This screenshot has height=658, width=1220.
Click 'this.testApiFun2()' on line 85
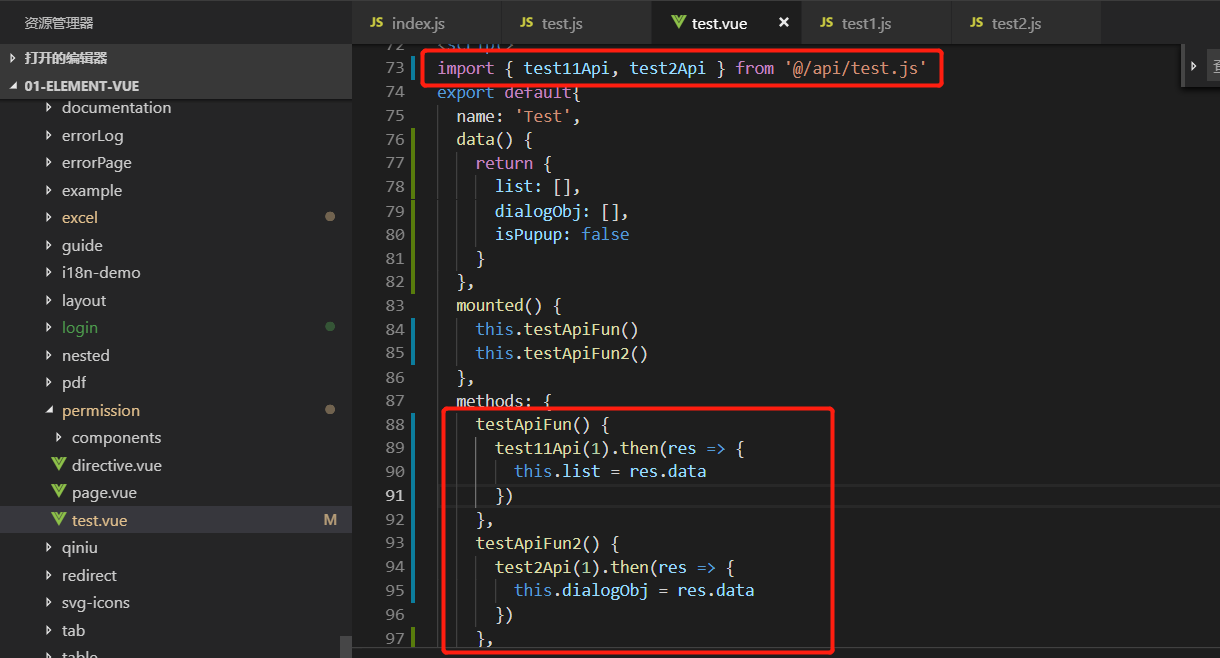click(x=562, y=353)
